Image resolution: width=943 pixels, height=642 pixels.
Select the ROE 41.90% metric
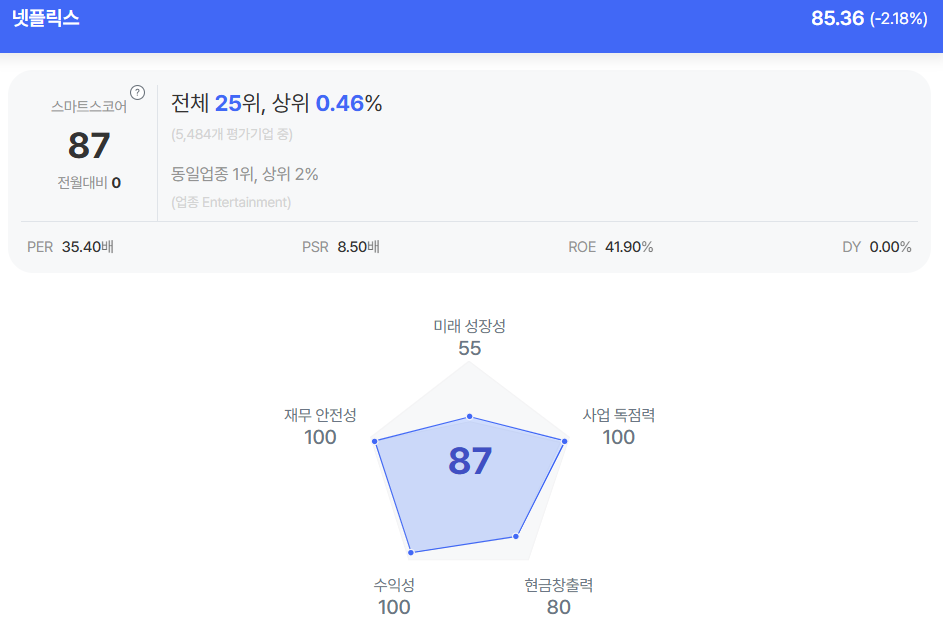610,247
